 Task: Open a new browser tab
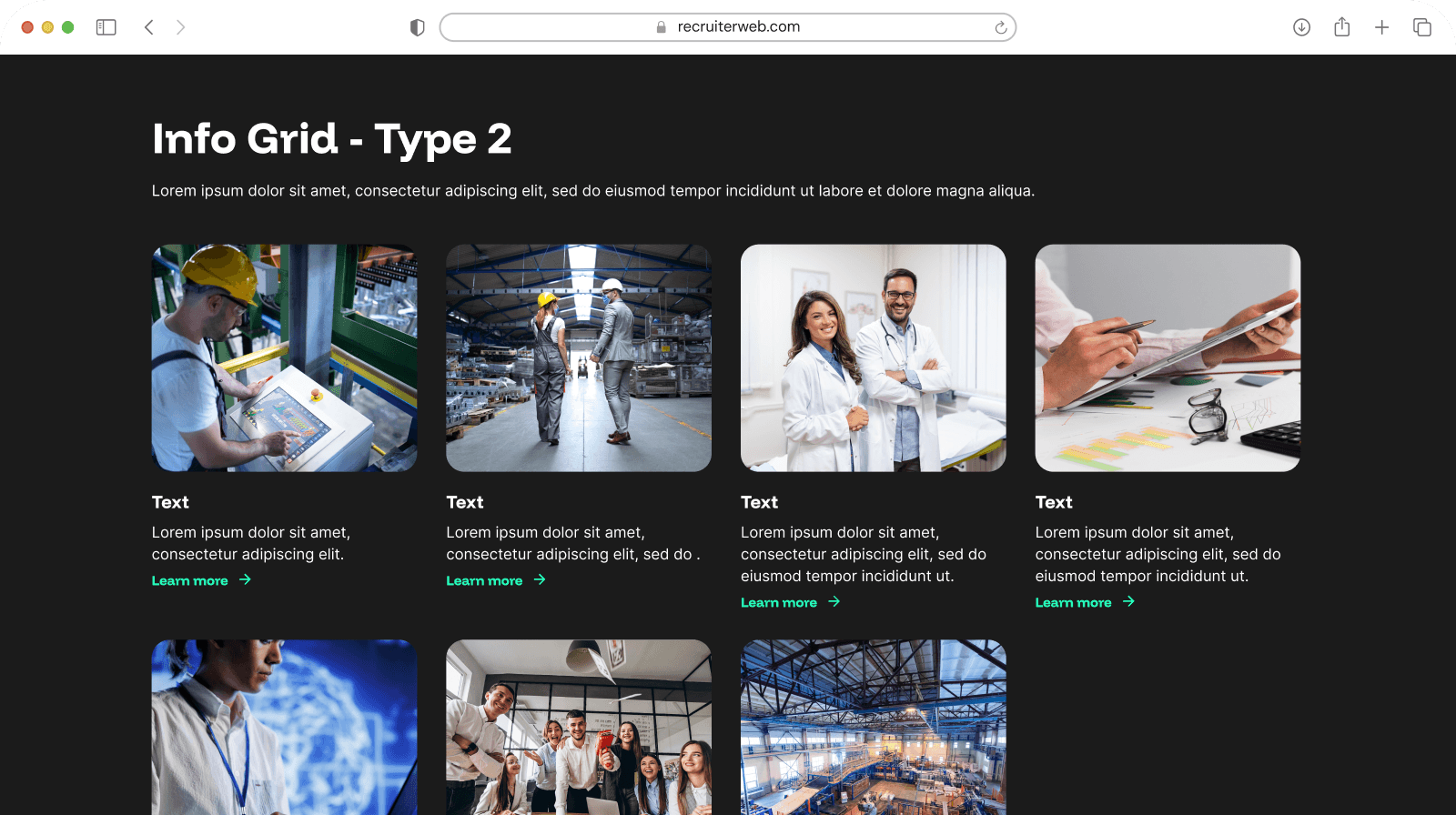pyautogui.click(x=1381, y=27)
